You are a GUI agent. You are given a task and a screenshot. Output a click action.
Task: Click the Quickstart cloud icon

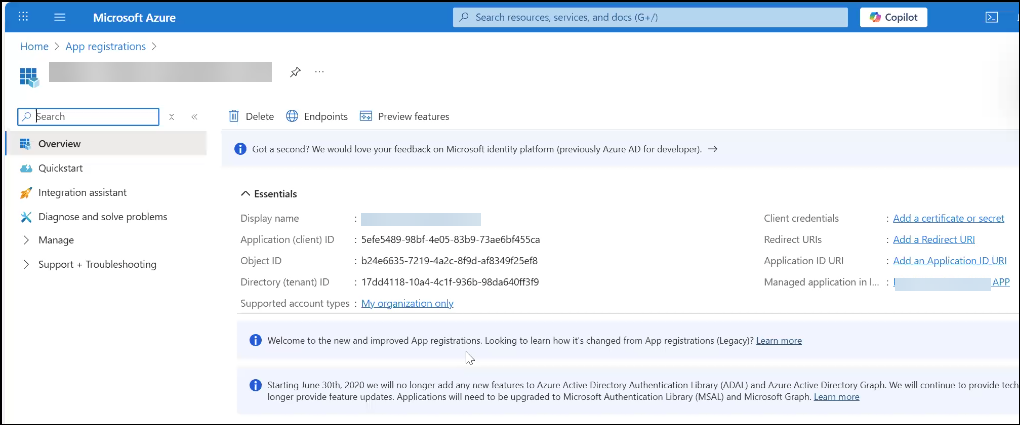coord(25,169)
